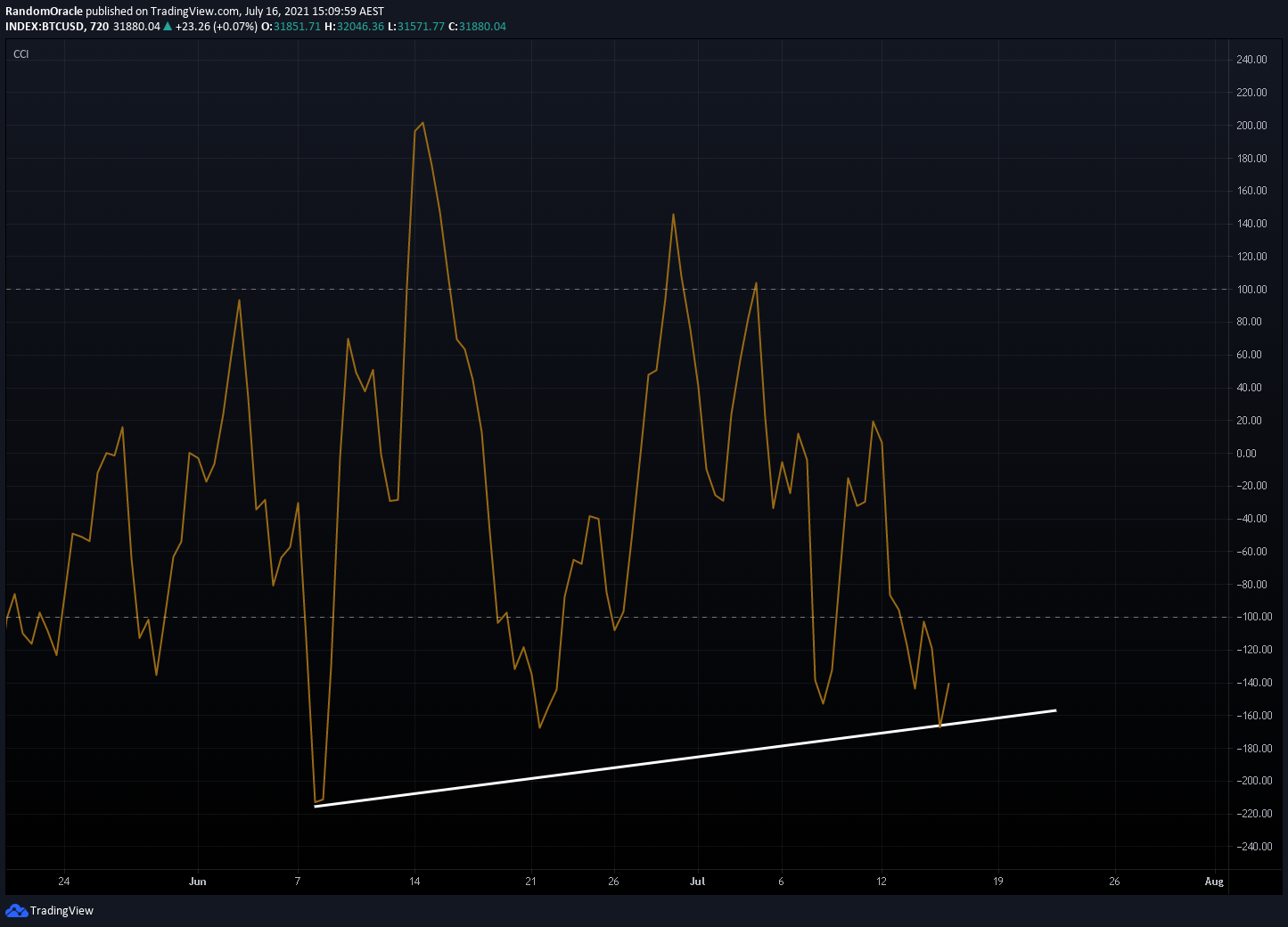Click the CCI indicator label
Screen dimensions: 1288x927
(21, 54)
